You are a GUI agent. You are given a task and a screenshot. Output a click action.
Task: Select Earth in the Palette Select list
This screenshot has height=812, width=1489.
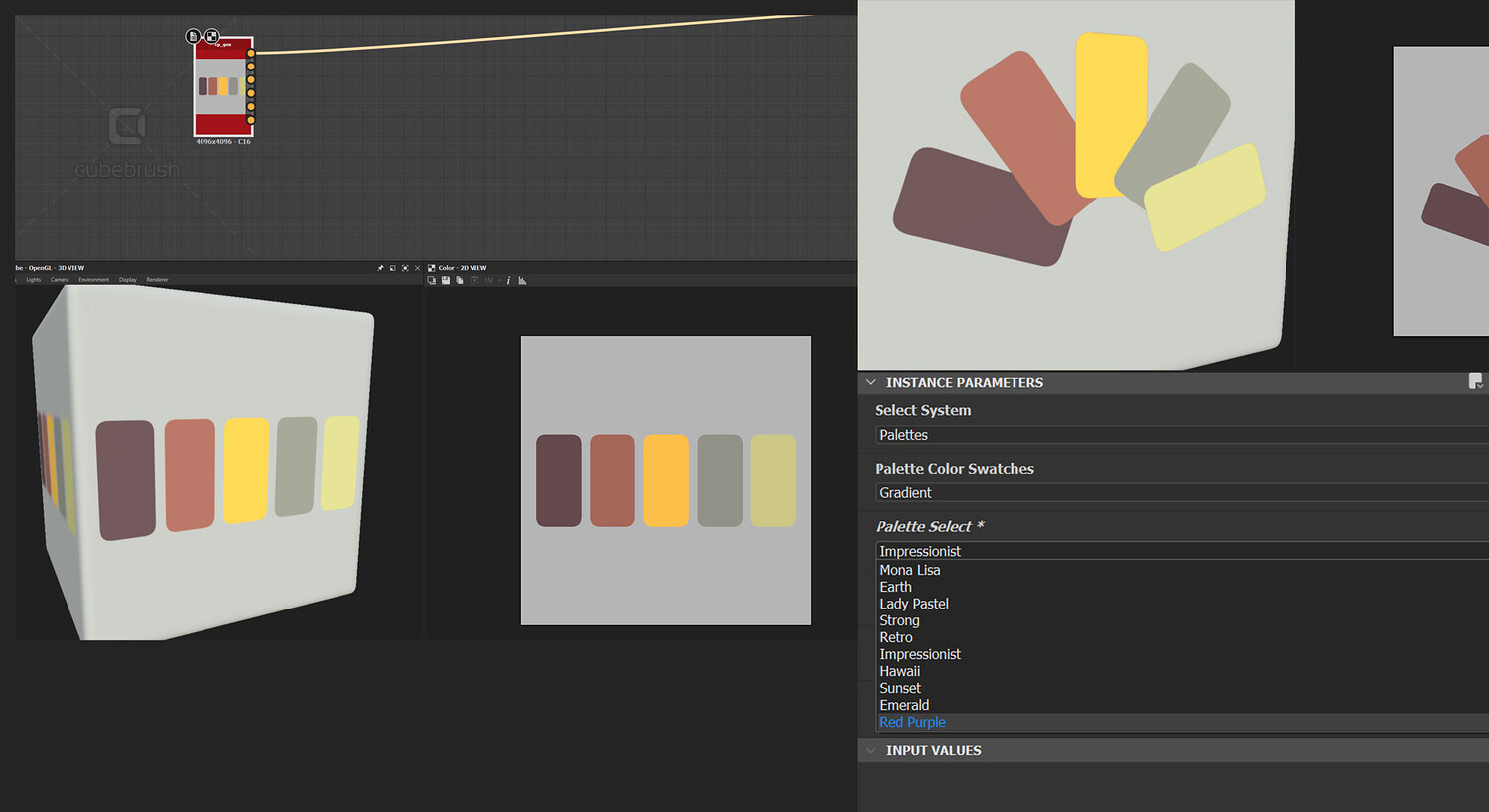coord(895,586)
